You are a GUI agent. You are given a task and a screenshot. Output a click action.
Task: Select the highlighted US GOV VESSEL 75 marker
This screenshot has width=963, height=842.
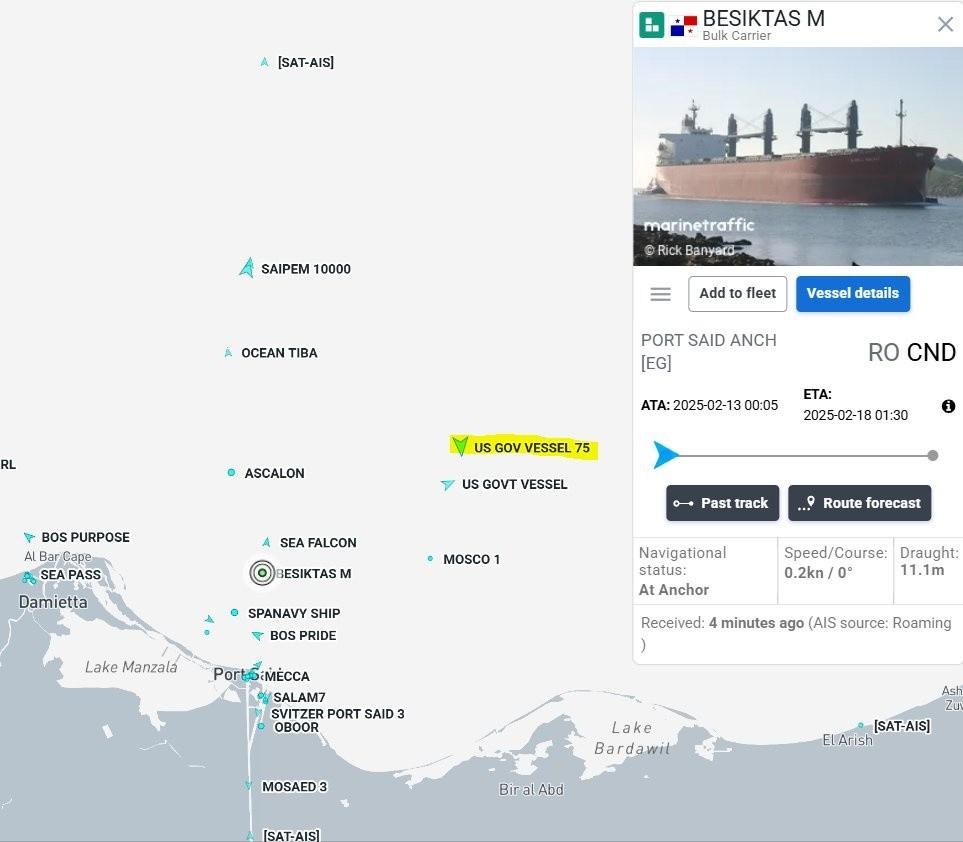pos(460,446)
